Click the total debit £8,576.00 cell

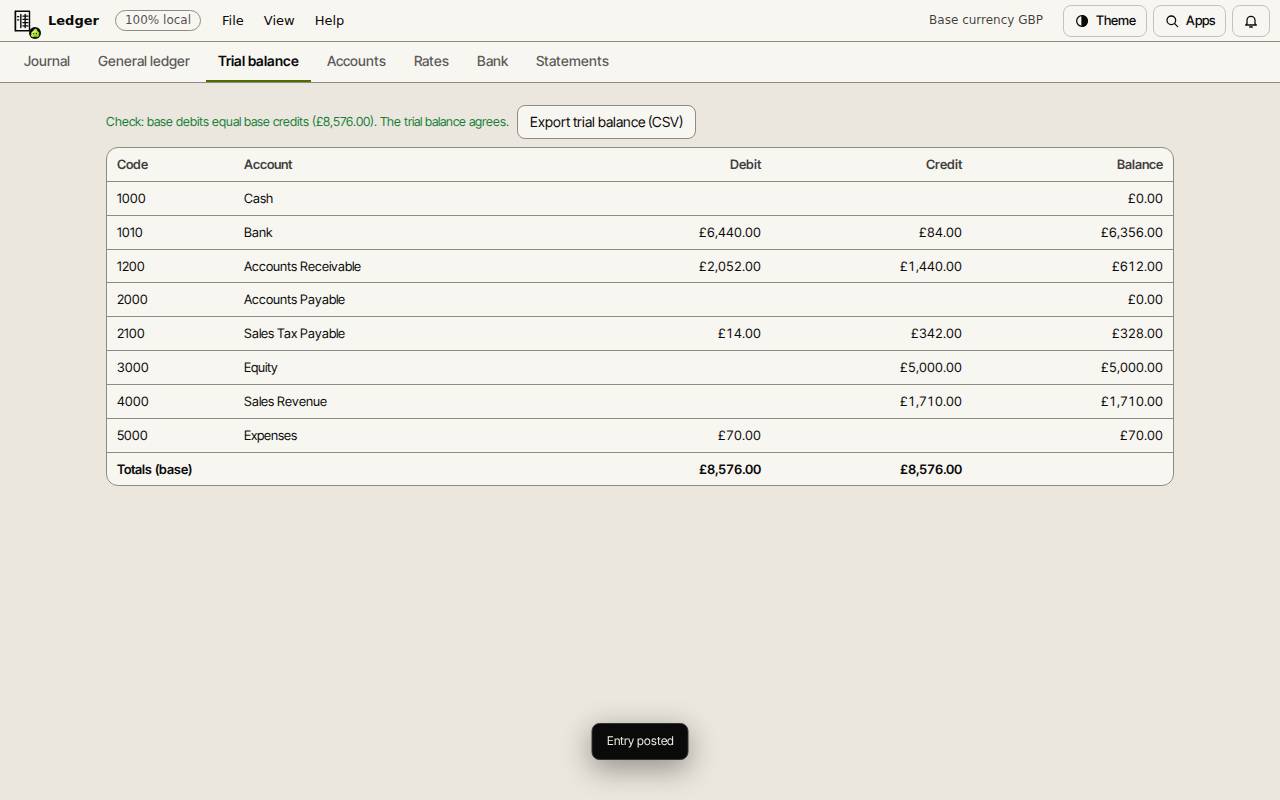730,469
